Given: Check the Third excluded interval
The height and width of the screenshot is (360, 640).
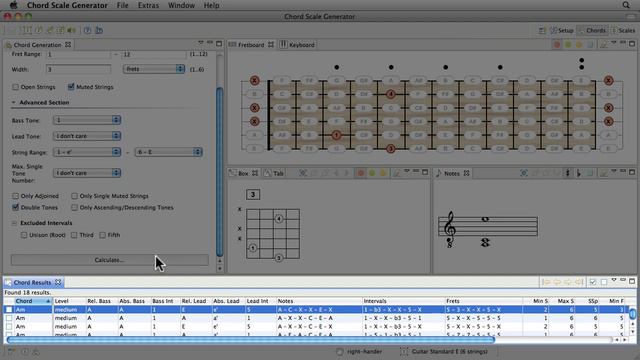Looking at the screenshot, I should pyautogui.click(x=74, y=235).
